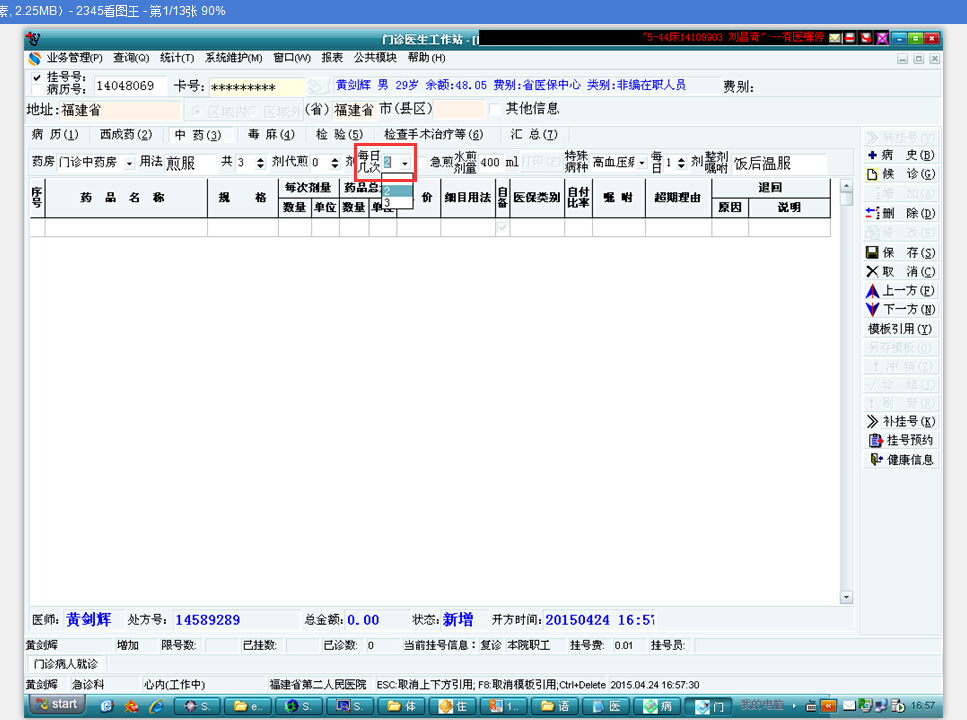Click the red icon beside the title bar envelope
The width and height of the screenshot is (967, 720).
coord(850,38)
